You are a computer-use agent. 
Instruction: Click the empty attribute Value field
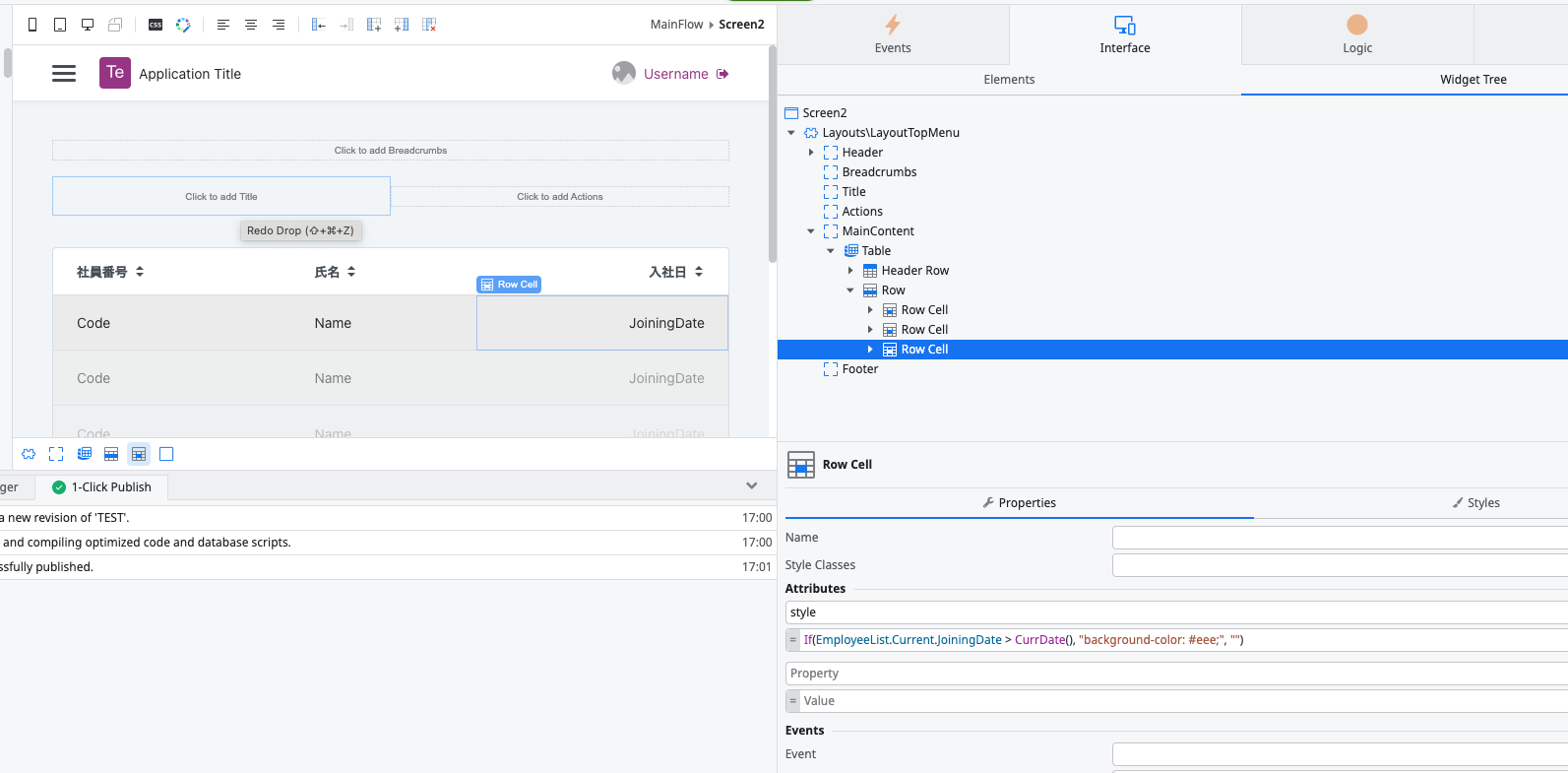[x=1184, y=701]
